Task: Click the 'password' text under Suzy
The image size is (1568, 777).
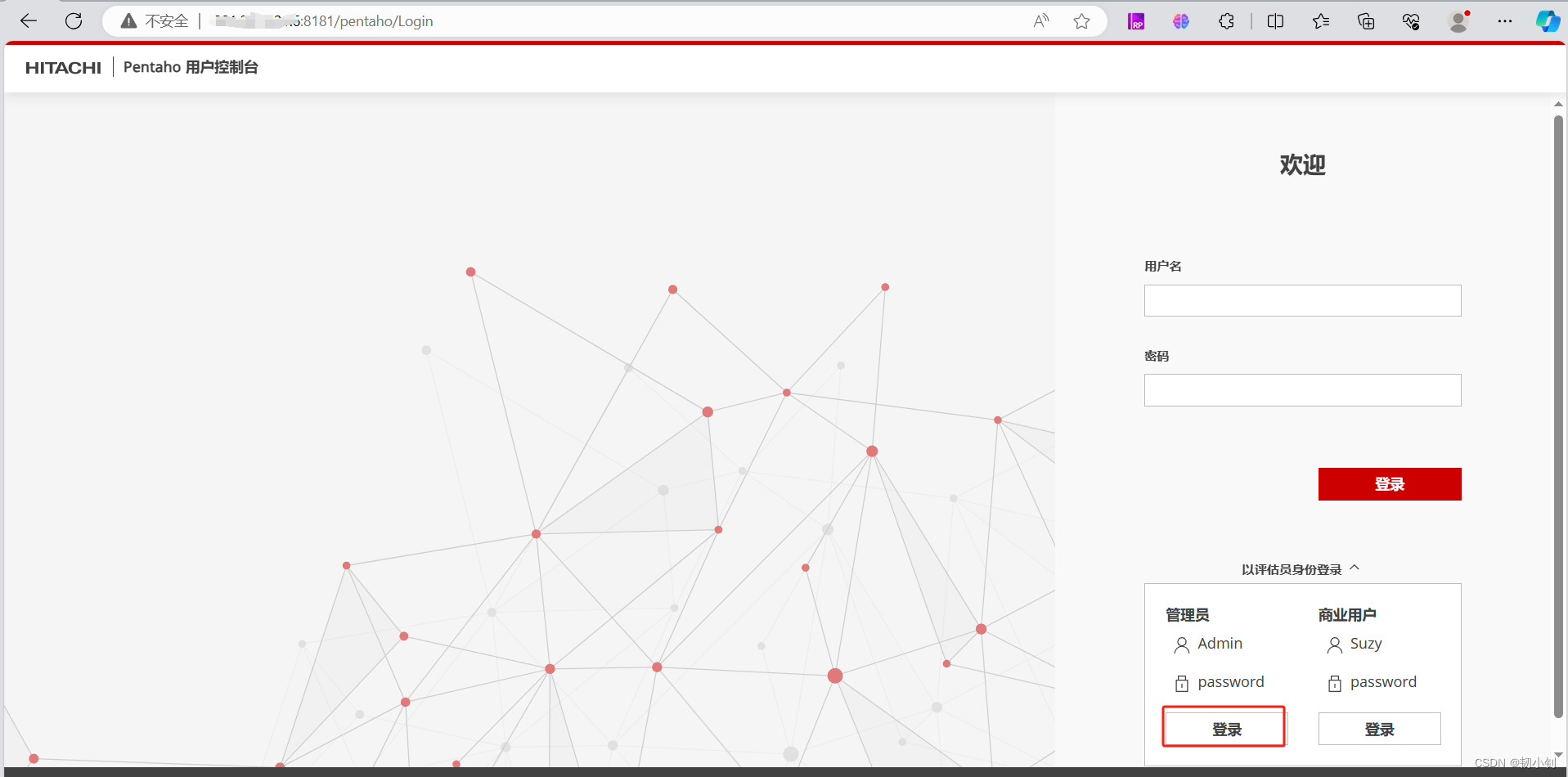Action: click(1383, 682)
